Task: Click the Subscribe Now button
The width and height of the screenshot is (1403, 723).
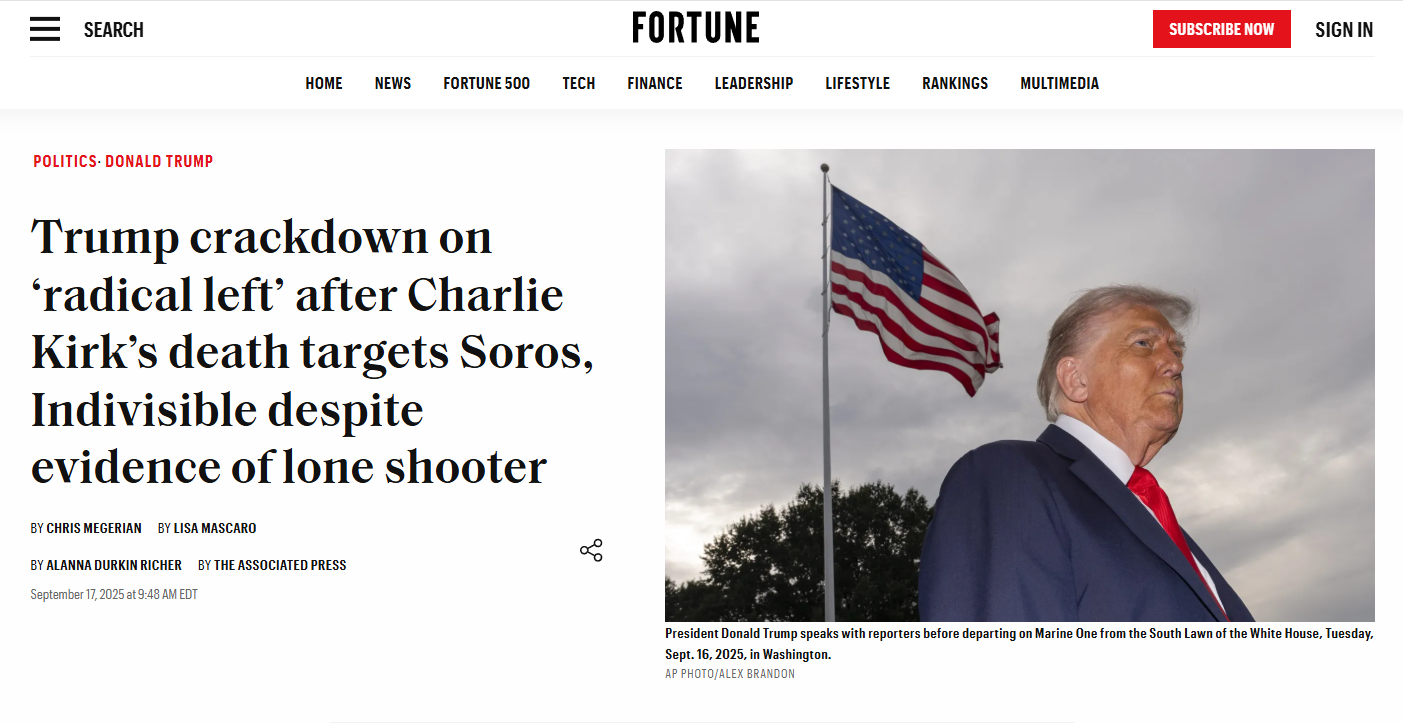Action: point(1222,29)
